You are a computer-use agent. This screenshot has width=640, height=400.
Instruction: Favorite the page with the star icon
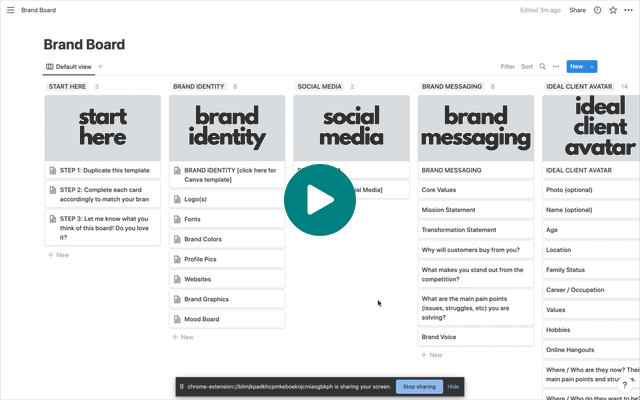coord(613,10)
